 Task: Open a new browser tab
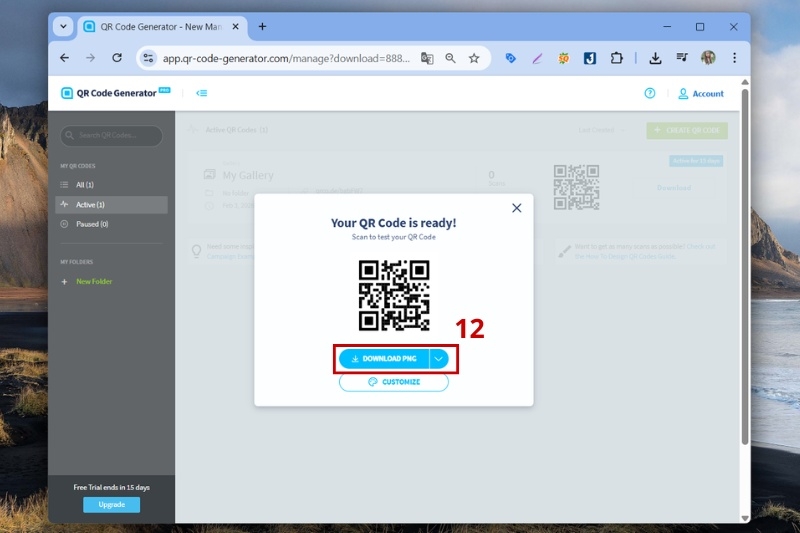tap(262, 27)
